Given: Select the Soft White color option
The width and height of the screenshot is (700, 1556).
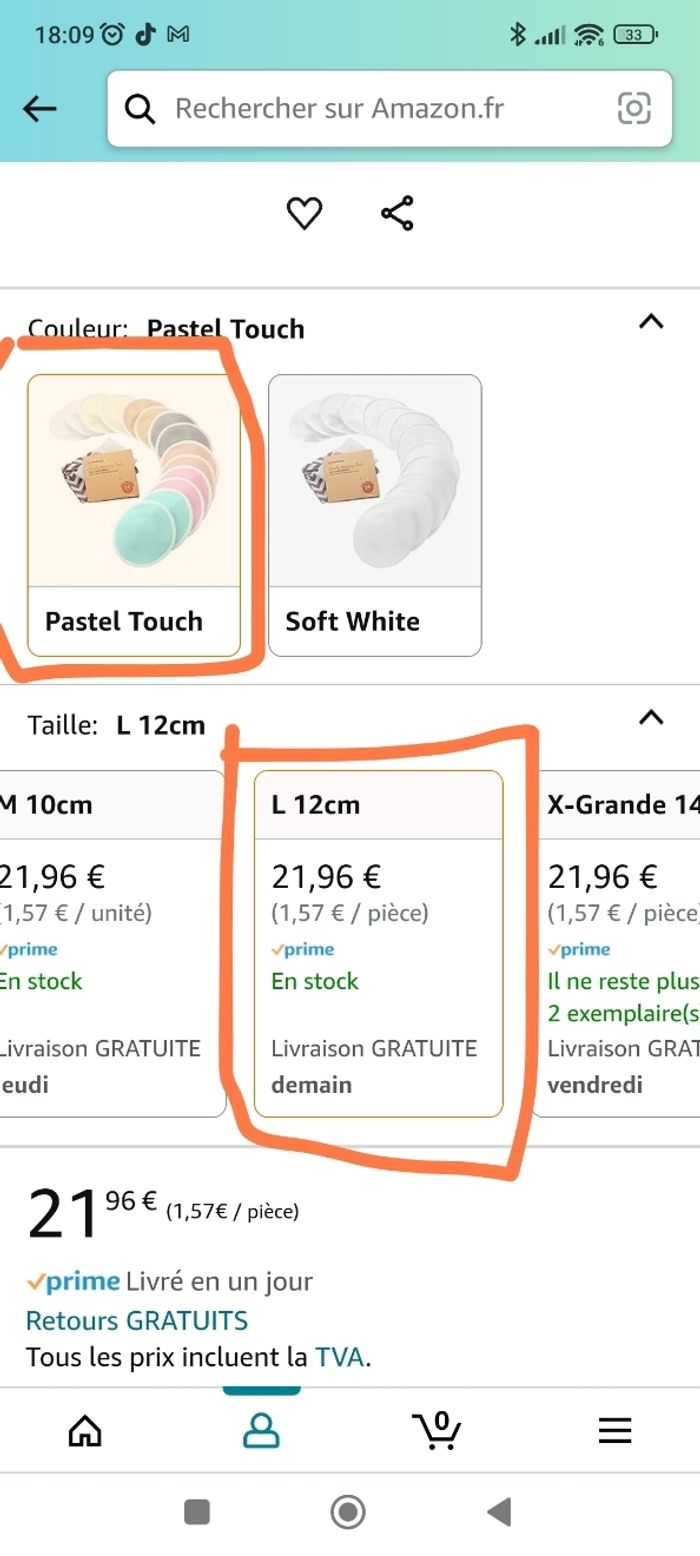Looking at the screenshot, I should point(375,514).
